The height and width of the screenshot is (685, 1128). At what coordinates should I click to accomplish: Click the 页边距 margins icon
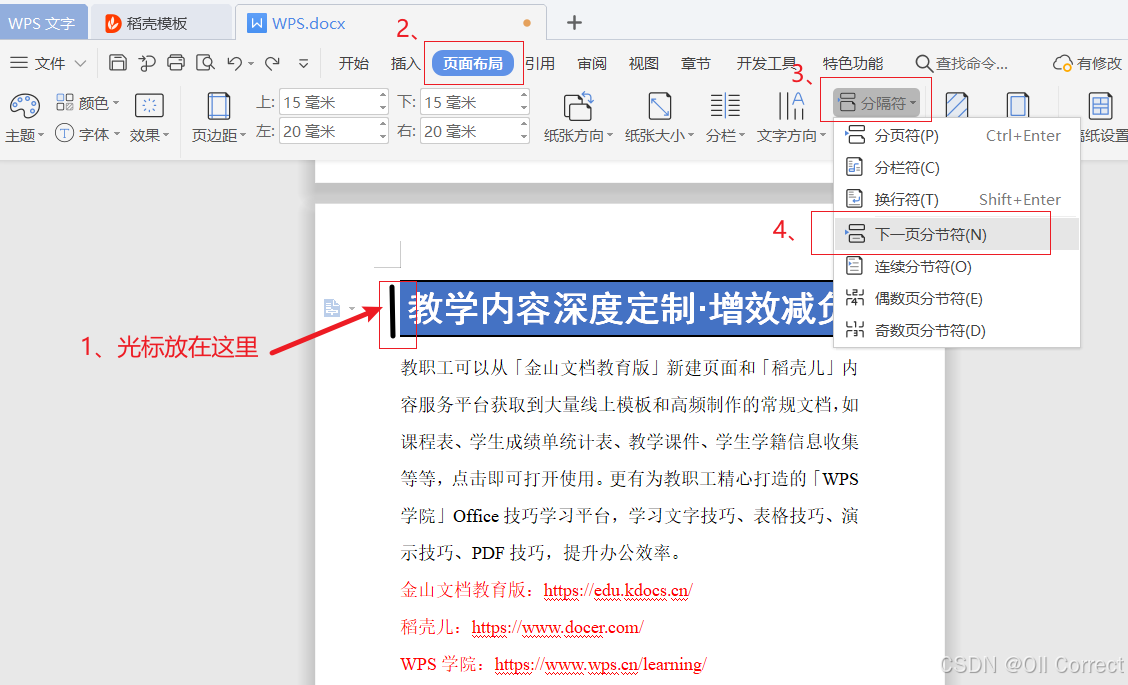coord(219,106)
